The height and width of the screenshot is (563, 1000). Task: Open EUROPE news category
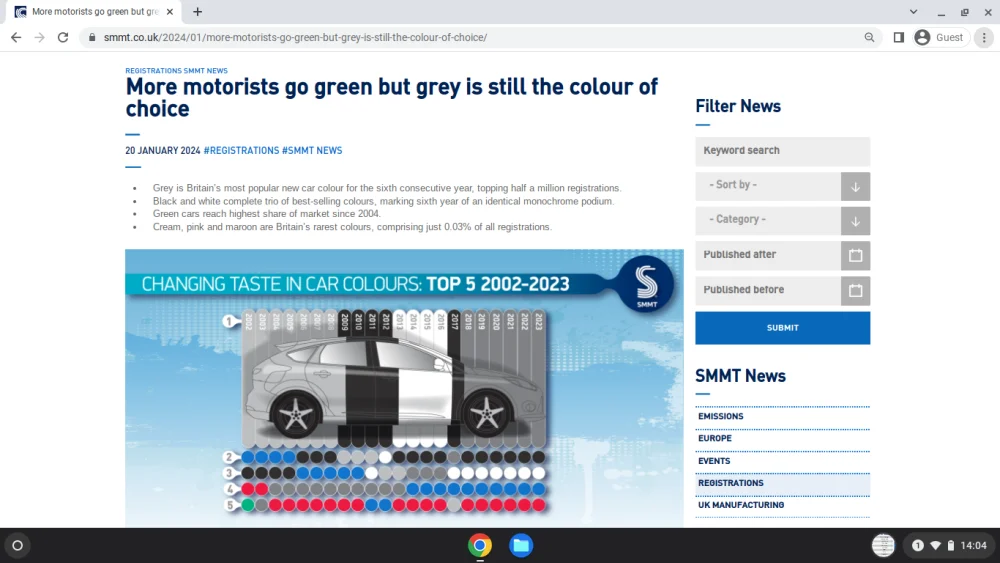715,439
